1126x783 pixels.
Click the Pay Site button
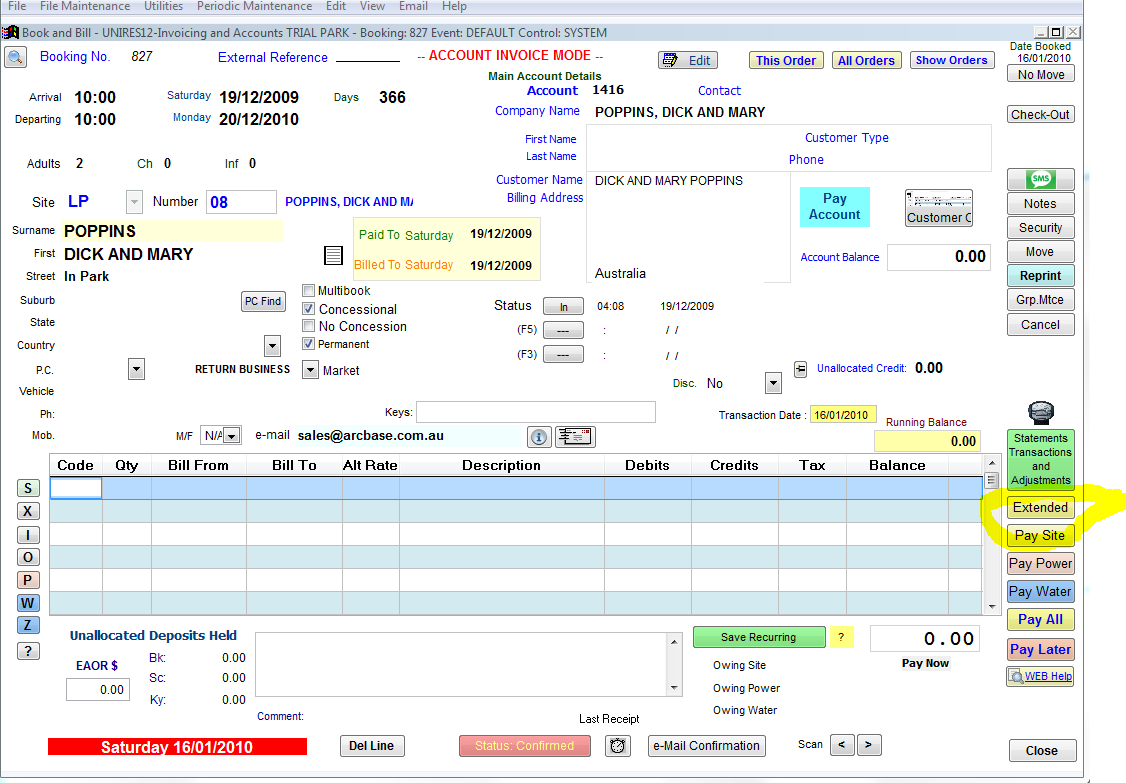[1041, 535]
